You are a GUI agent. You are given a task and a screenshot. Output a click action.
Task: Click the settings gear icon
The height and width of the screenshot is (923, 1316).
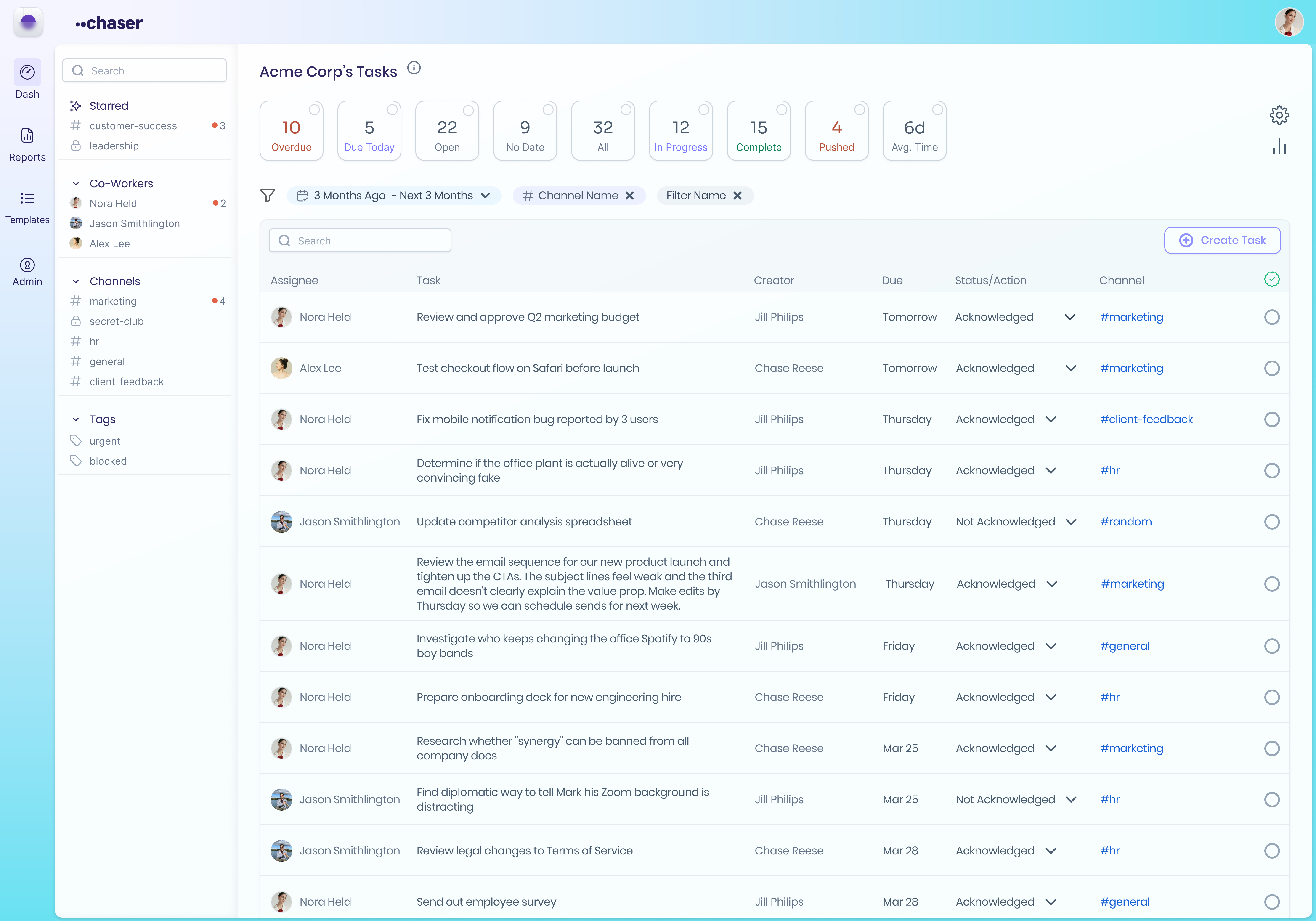click(x=1279, y=115)
